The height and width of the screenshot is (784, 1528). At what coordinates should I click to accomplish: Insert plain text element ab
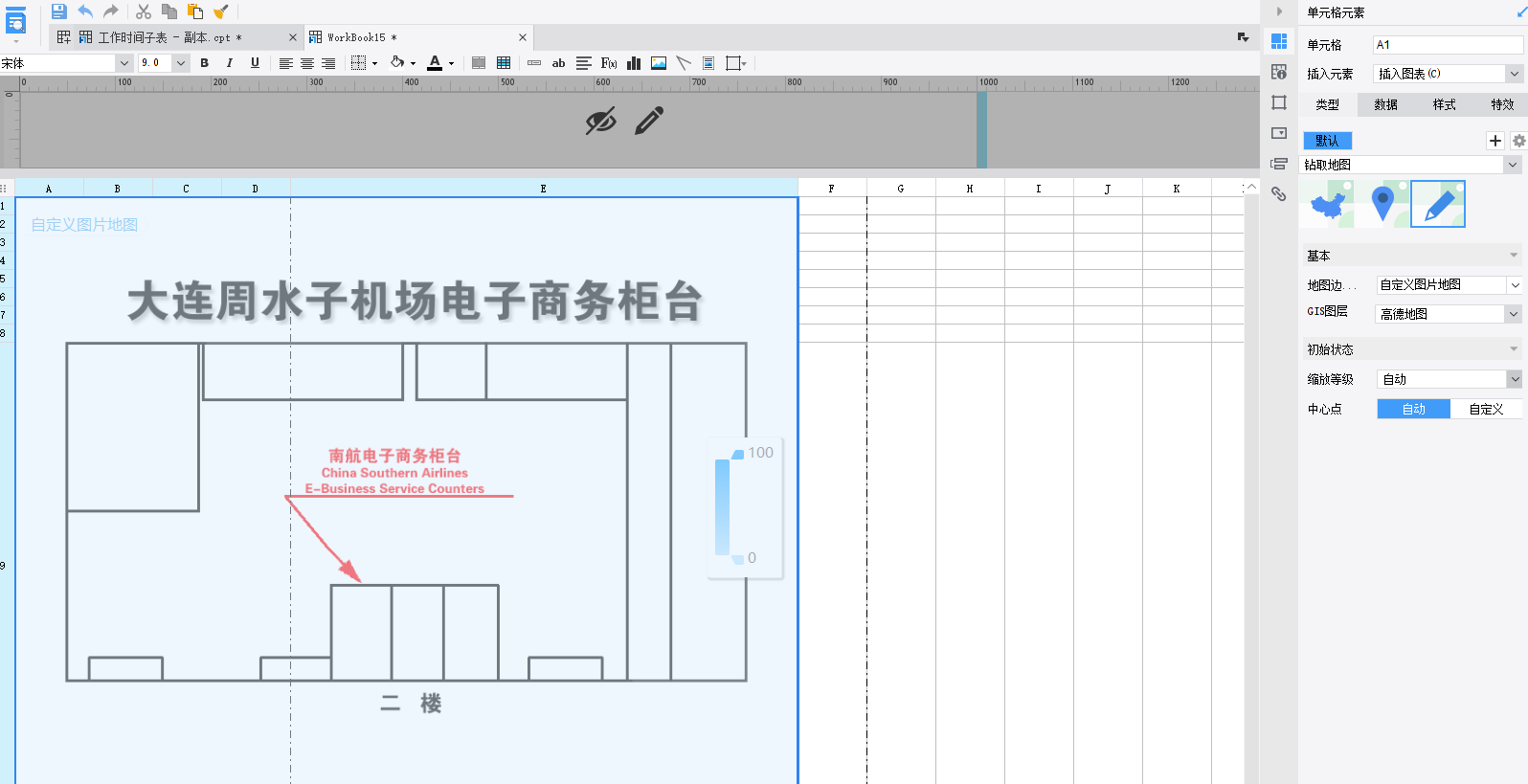558,63
